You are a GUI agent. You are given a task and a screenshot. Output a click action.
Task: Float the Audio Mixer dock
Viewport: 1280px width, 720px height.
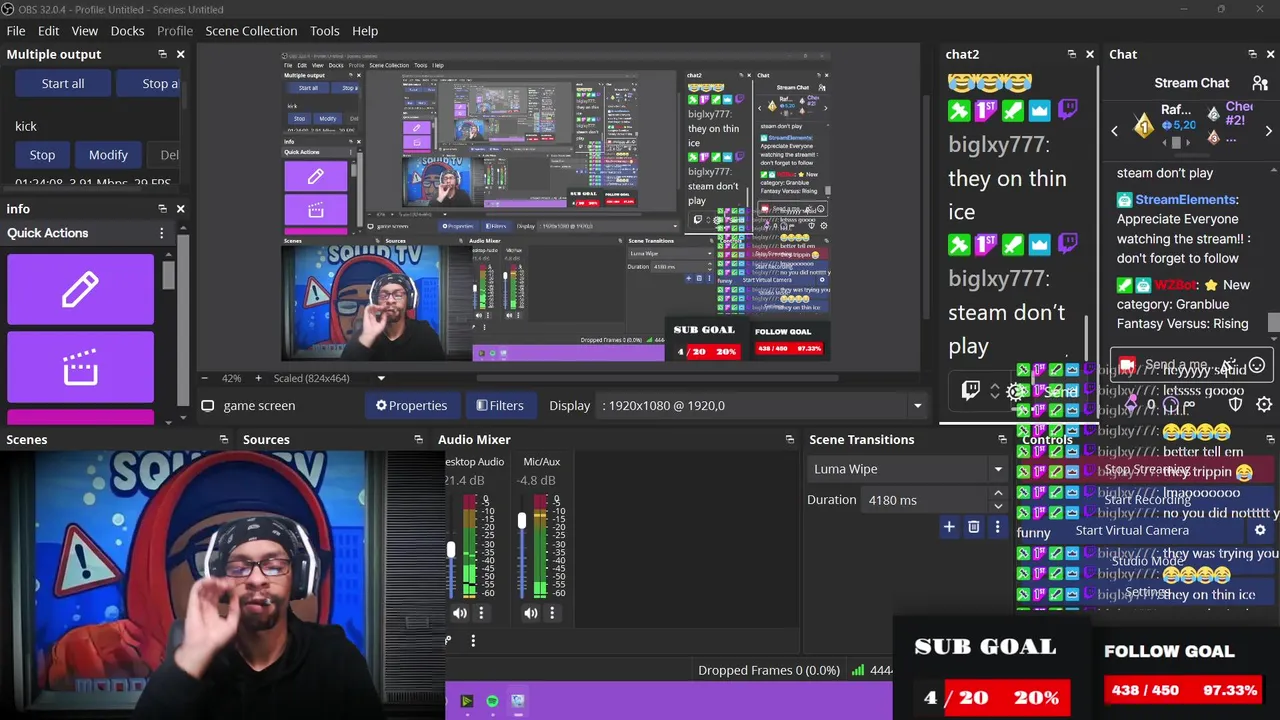(x=790, y=439)
